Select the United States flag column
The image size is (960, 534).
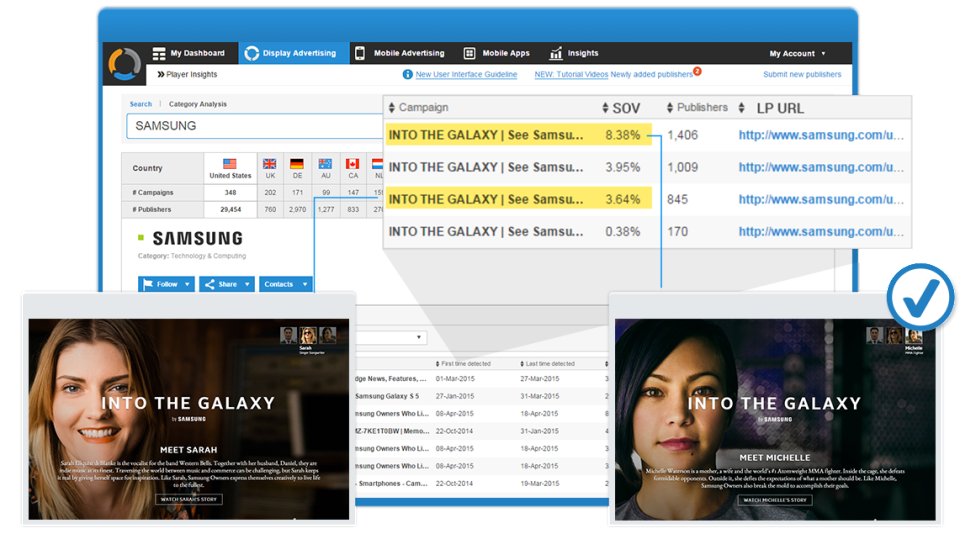click(230, 168)
